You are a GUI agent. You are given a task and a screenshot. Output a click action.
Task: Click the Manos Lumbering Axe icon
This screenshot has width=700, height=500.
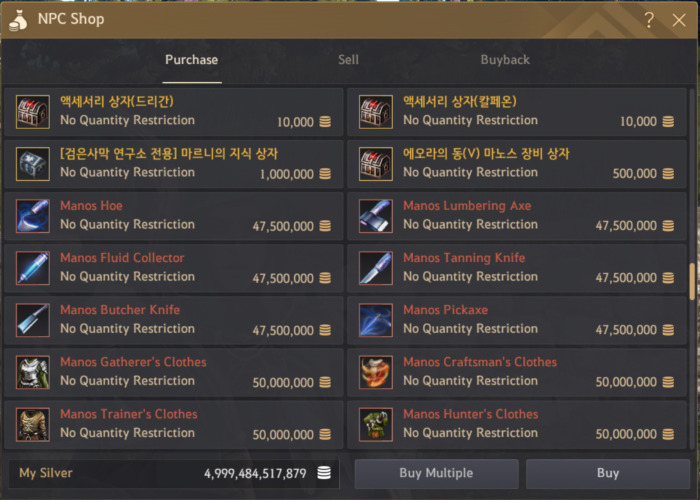point(376,216)
